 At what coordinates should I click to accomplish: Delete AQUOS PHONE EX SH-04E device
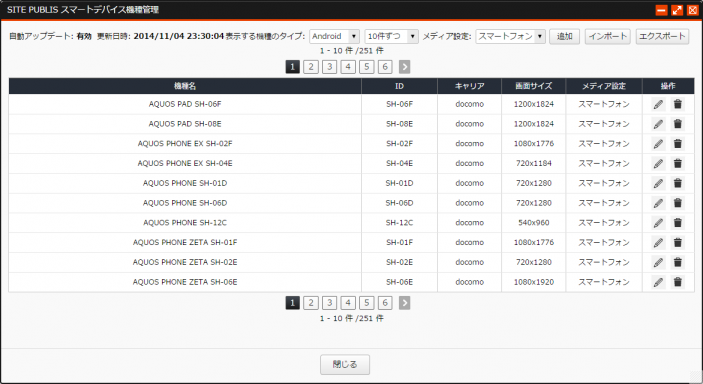click(677, 163)
